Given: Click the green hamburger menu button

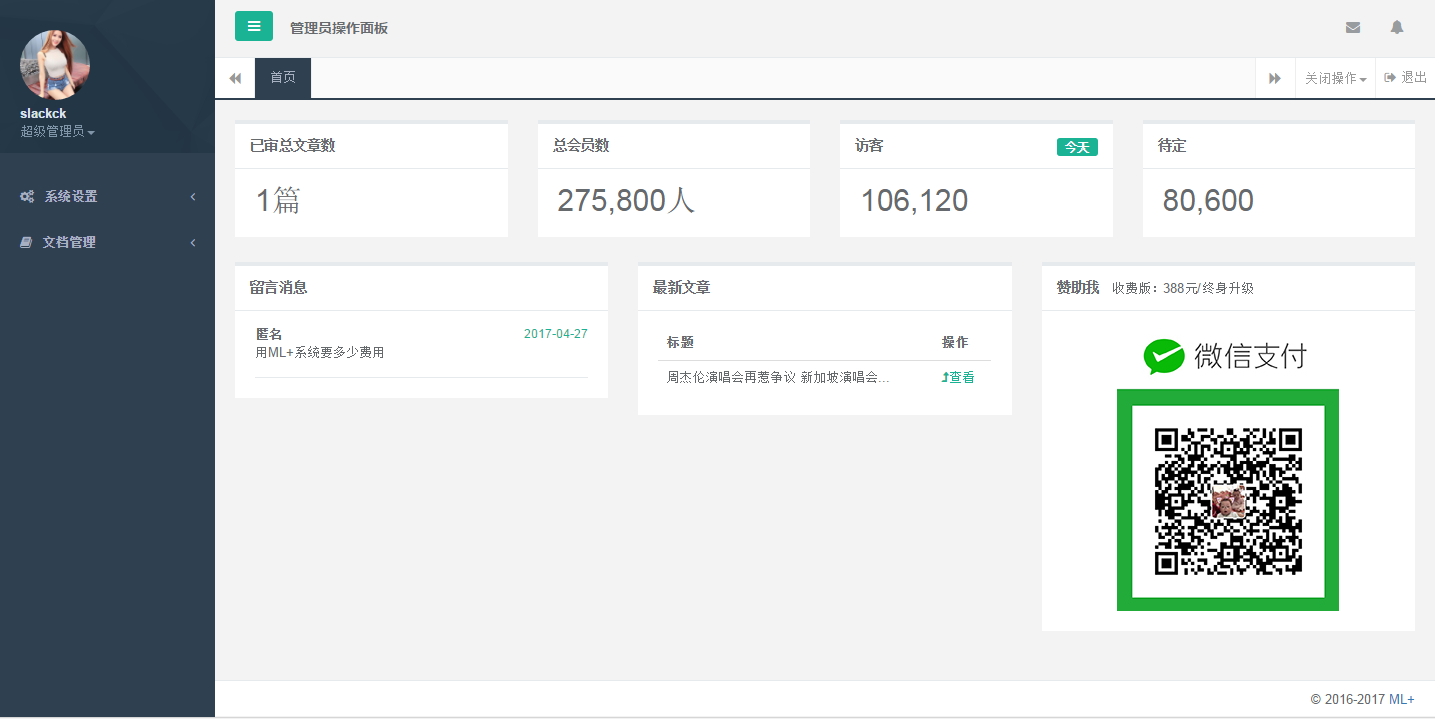Looking at the screenshot, I should [254, 26].
